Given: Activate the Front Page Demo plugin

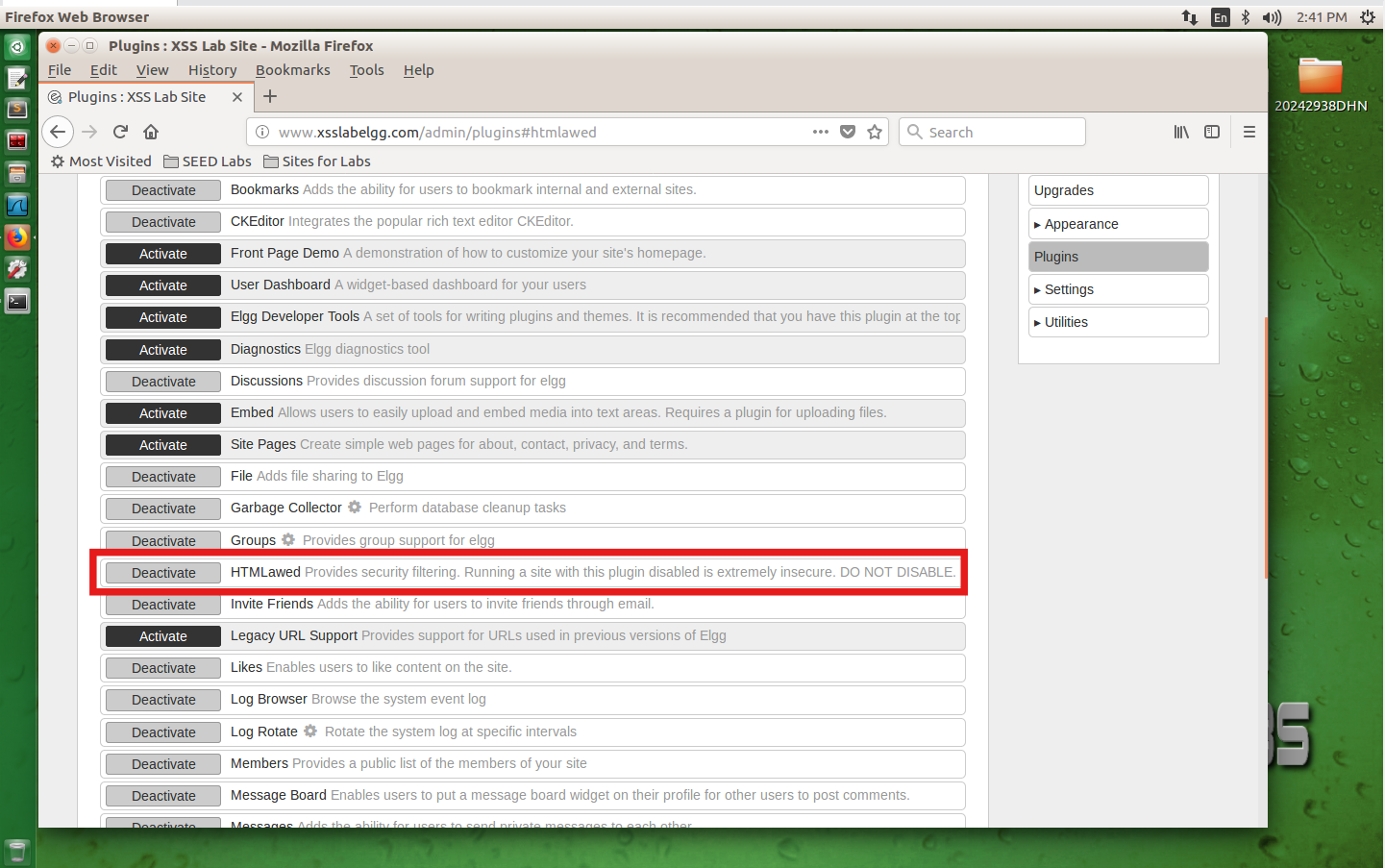Looking at the screenshot, I should (x=163, y=254).
